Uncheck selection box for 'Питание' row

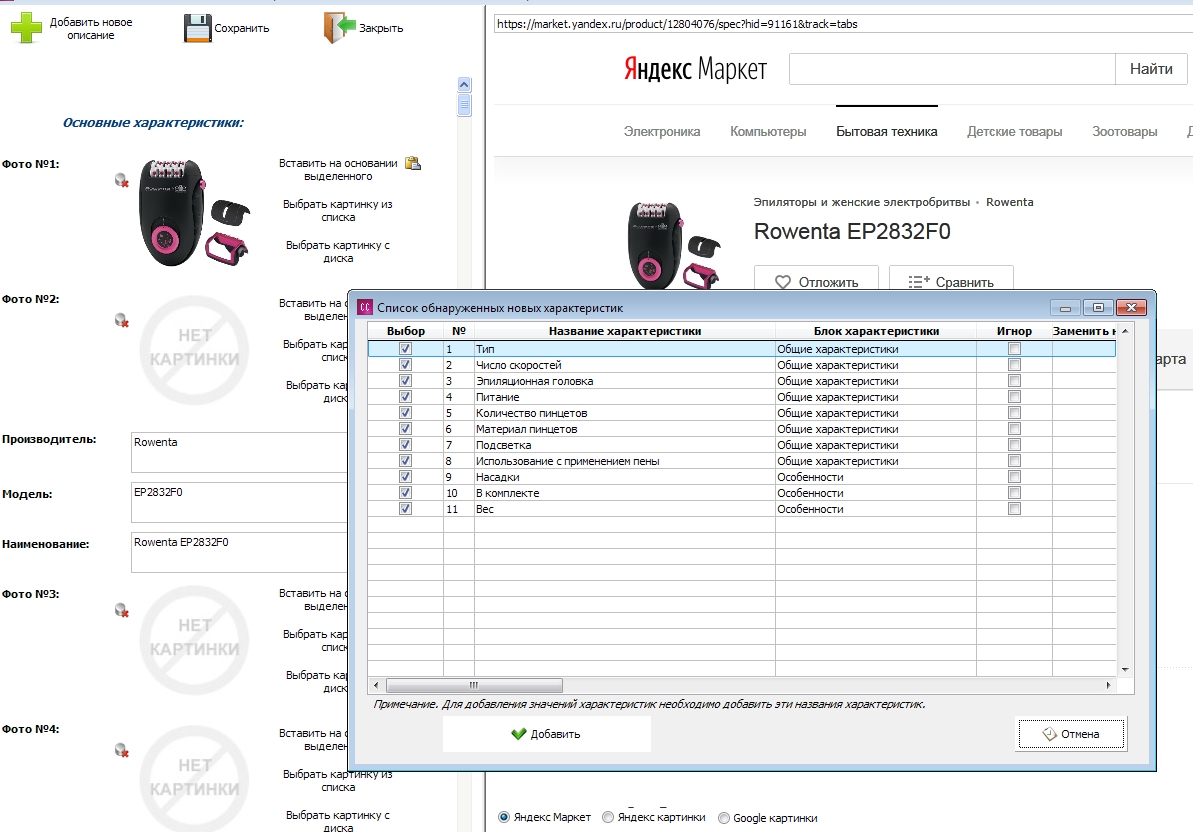(x=406, y=396)
